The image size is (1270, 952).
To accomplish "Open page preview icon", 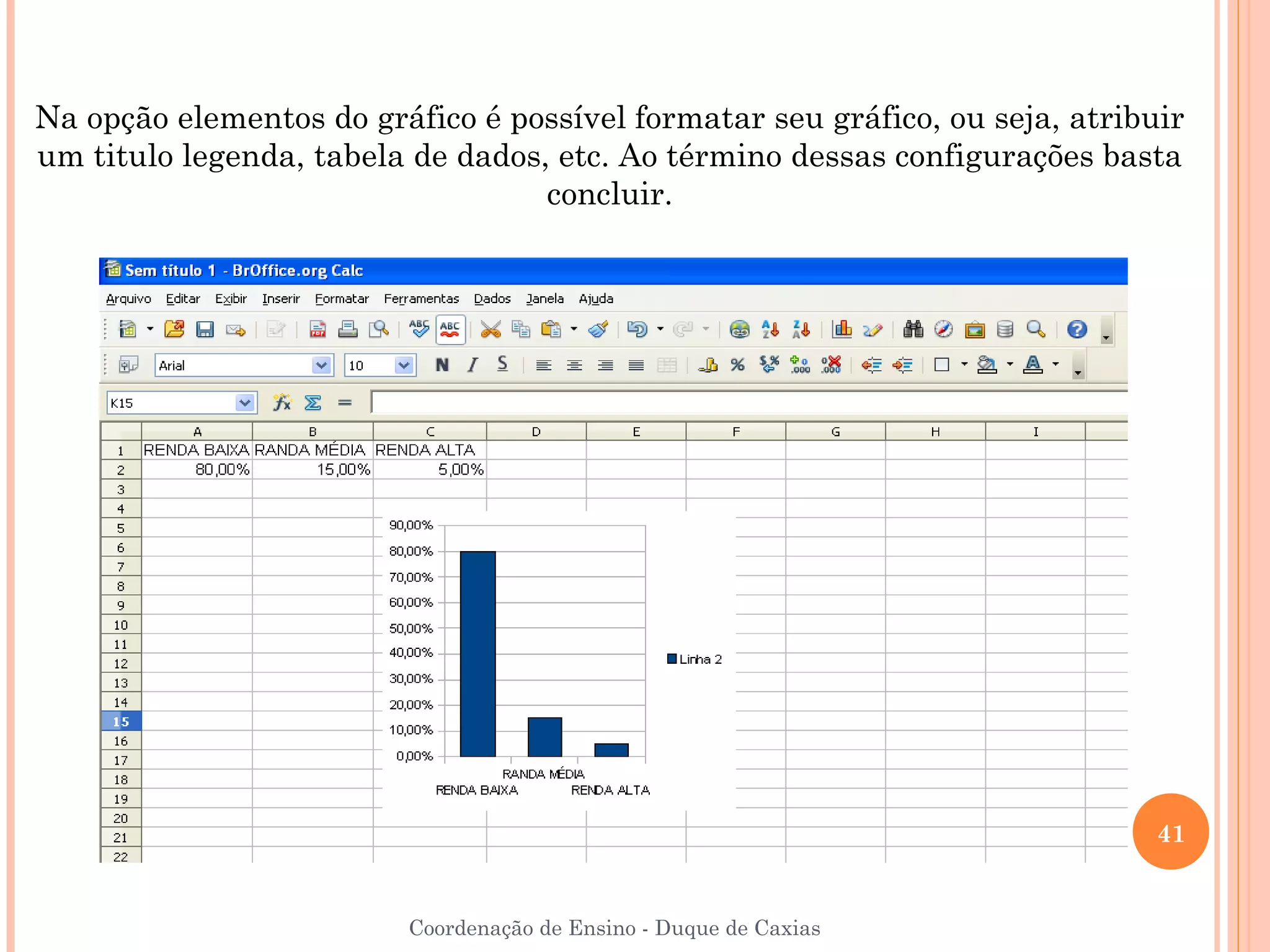I will click(378, 329).
